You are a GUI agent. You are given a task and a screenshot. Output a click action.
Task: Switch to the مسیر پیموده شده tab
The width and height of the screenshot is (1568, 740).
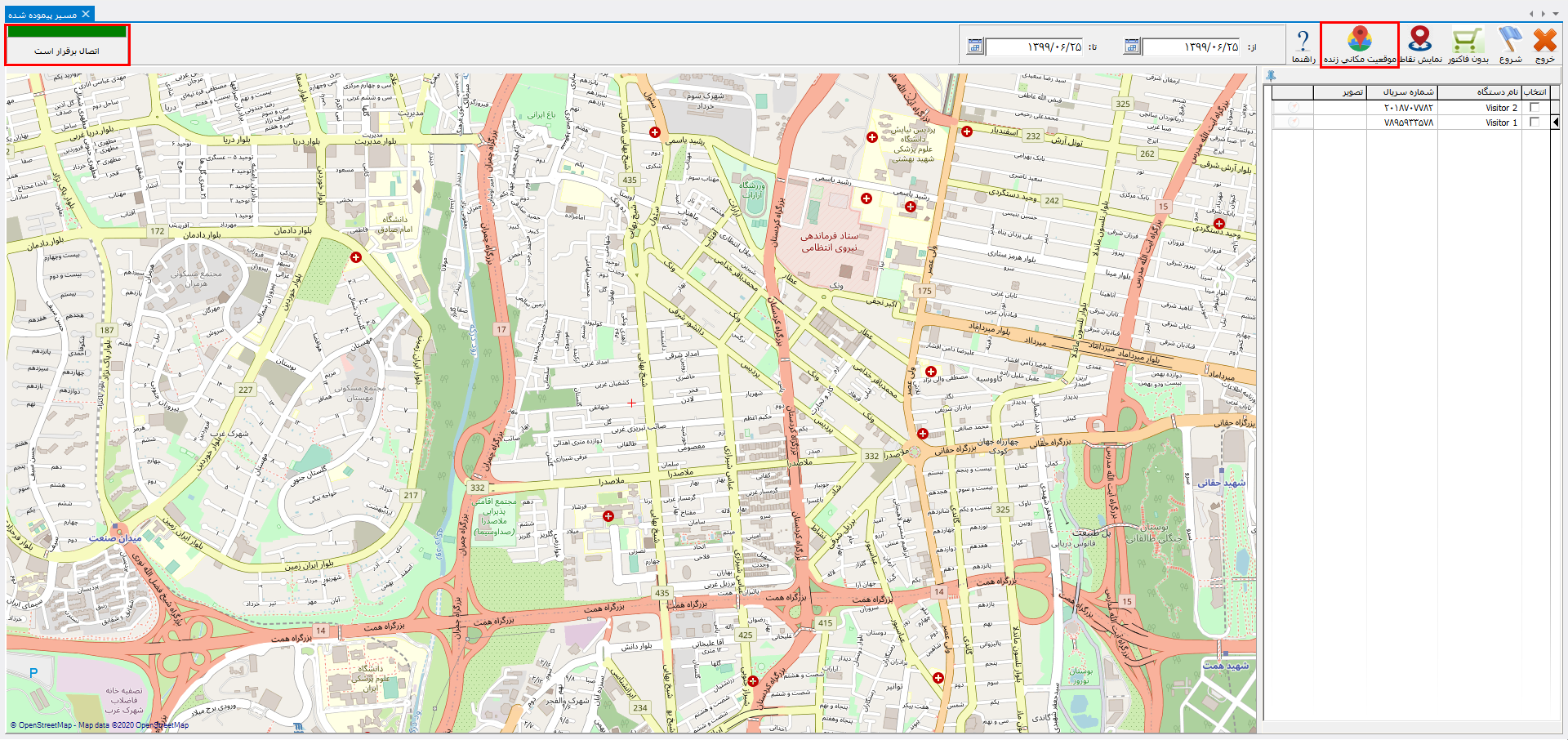(42, 15)
